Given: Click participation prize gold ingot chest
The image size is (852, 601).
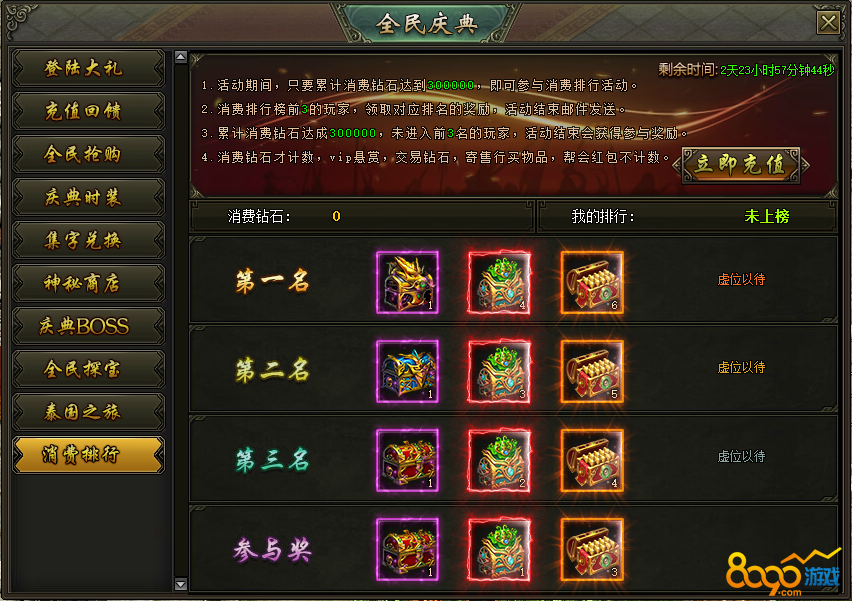Looking at the screenshot, I should 592,549.
